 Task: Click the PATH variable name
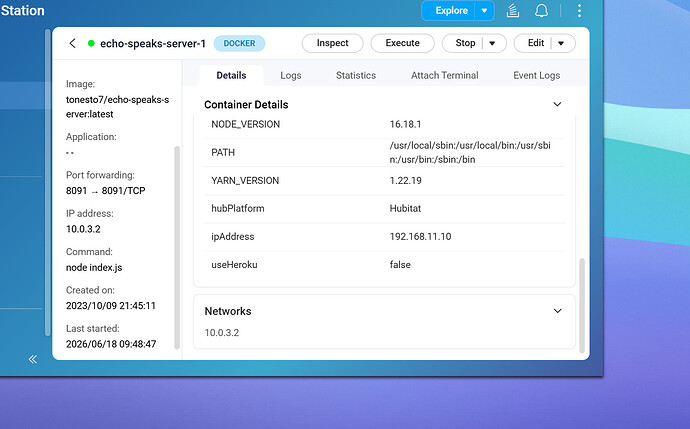pos(223,152)
